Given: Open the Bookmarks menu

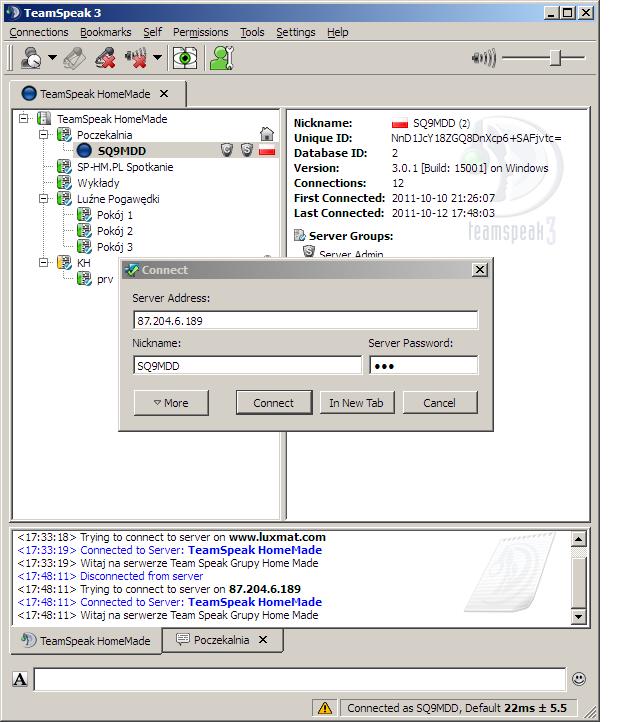Looking at the screenshot, I should (105, 32).
